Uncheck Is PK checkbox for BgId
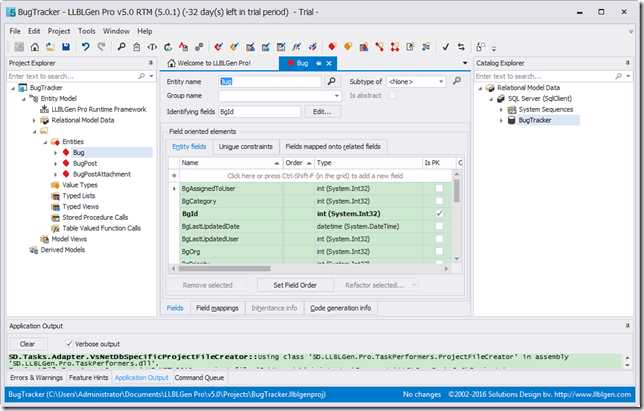The height and width of the screenshot is (411, 644). 439,214
